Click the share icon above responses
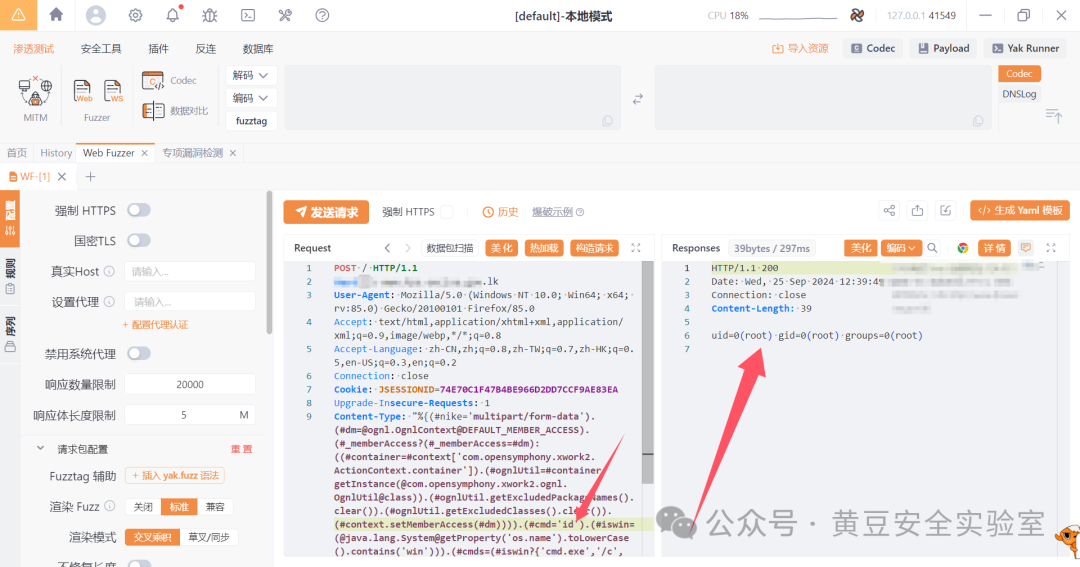Image resolution: width=1080 pixels, height=567 pixels. pyautogui.click(x=890, y=211)
